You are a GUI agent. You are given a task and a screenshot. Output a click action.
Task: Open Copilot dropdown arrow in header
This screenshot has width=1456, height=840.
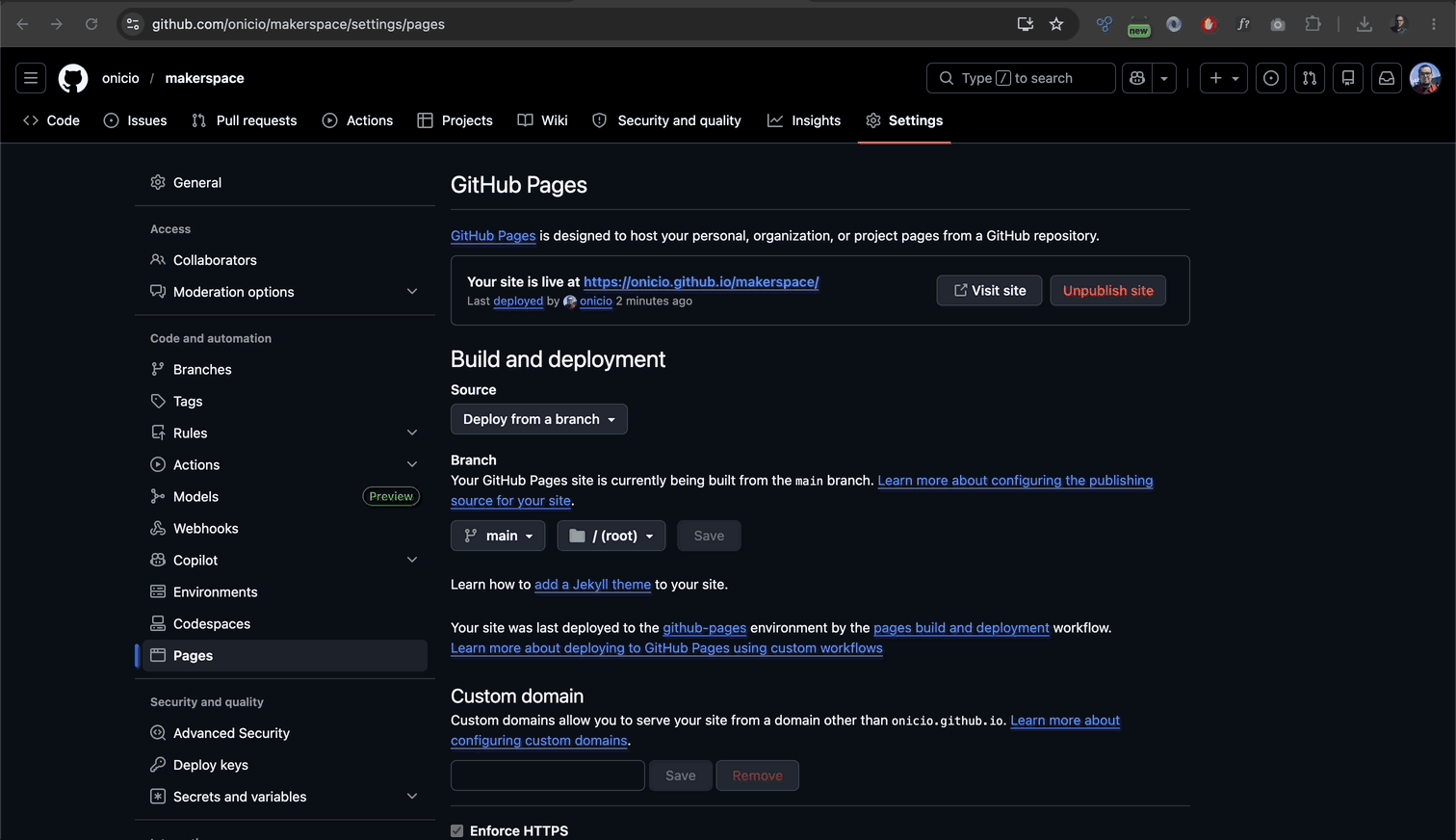pos(1164,78)
